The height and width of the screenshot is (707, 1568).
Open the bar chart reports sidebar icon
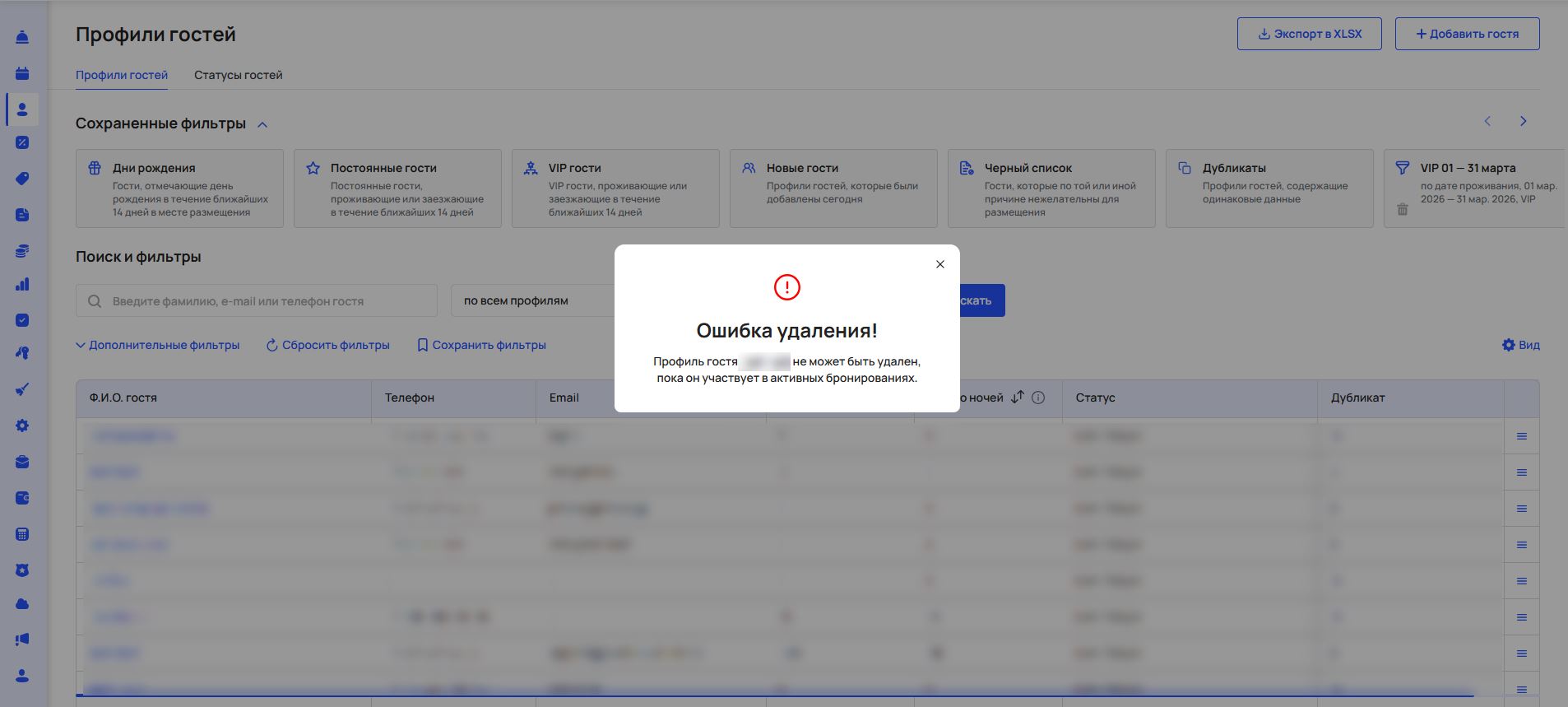pyautogui.click(x=22, y=285)
